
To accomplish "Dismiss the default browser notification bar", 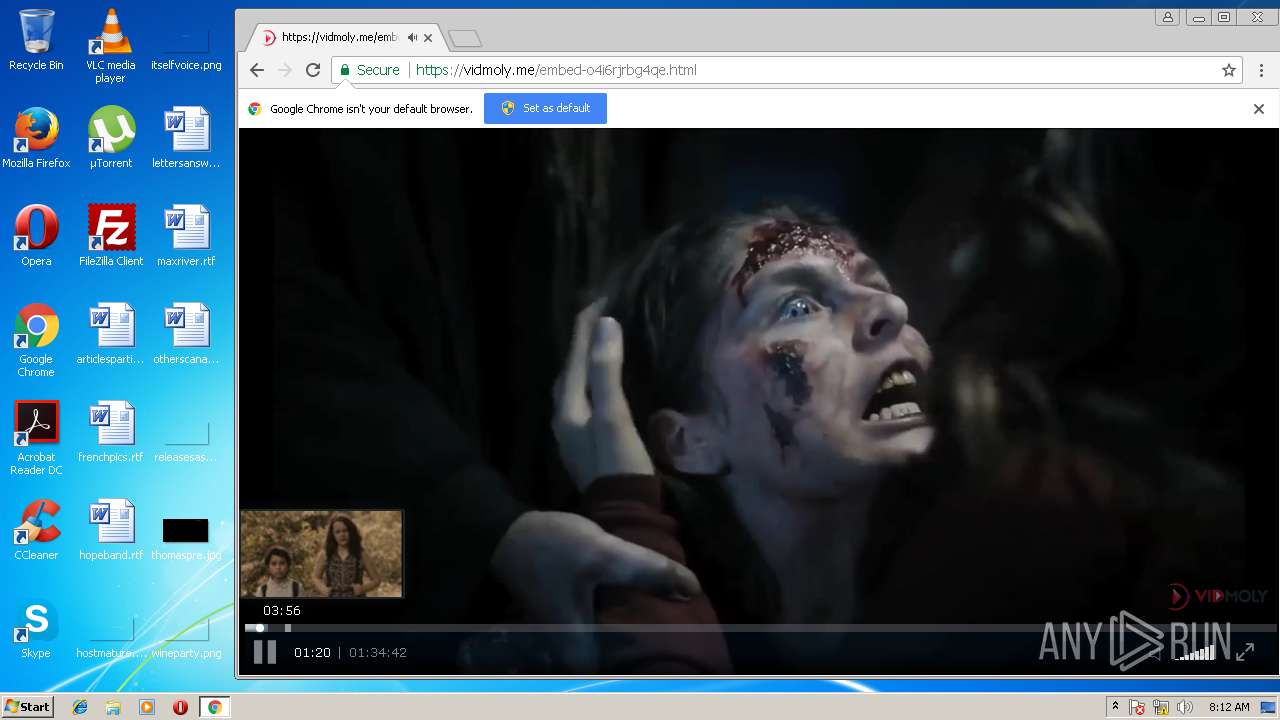I will 1259,109.
